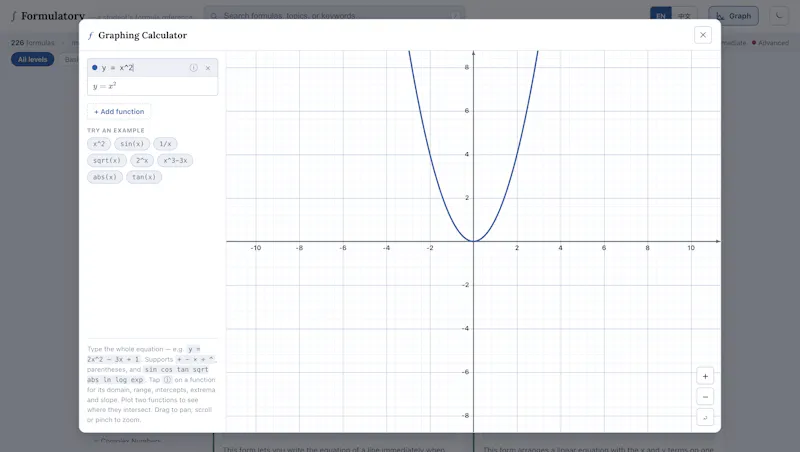Zoom in on the graph

pyautogui.click(x=705, y=376)
